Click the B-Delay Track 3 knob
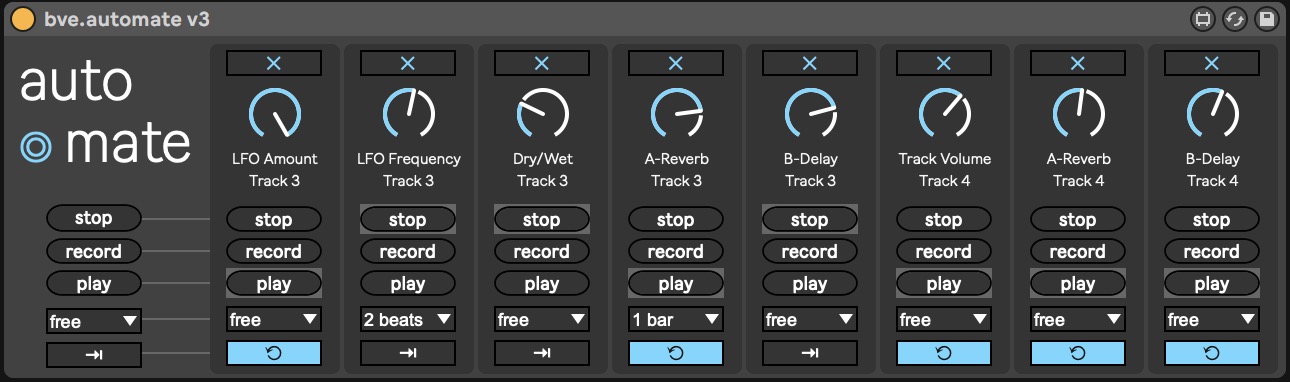 (810, 112)
